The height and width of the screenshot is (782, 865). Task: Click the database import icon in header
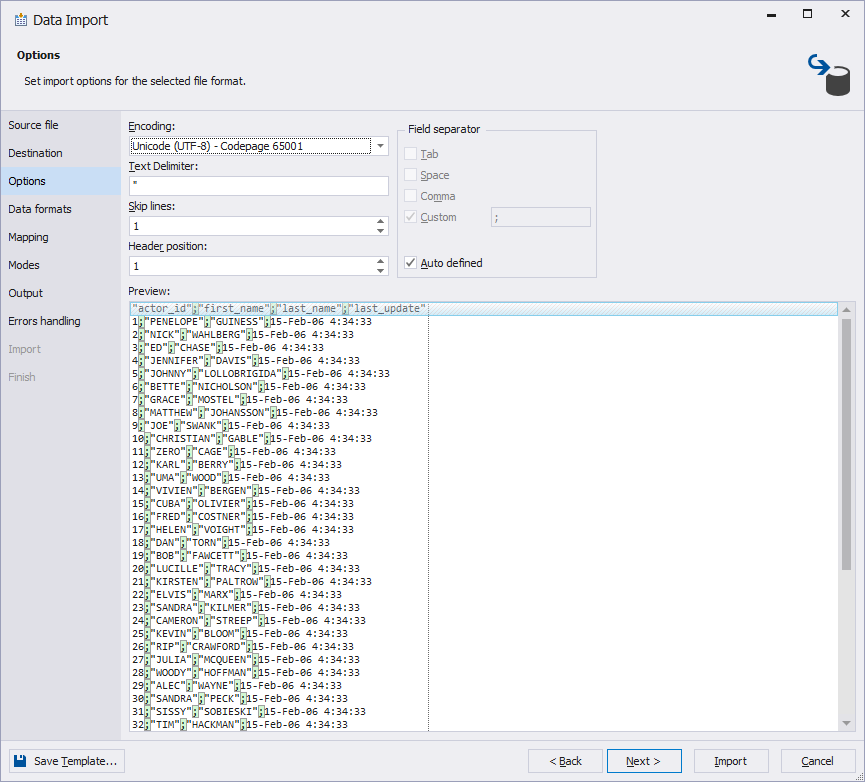point(829,75)
